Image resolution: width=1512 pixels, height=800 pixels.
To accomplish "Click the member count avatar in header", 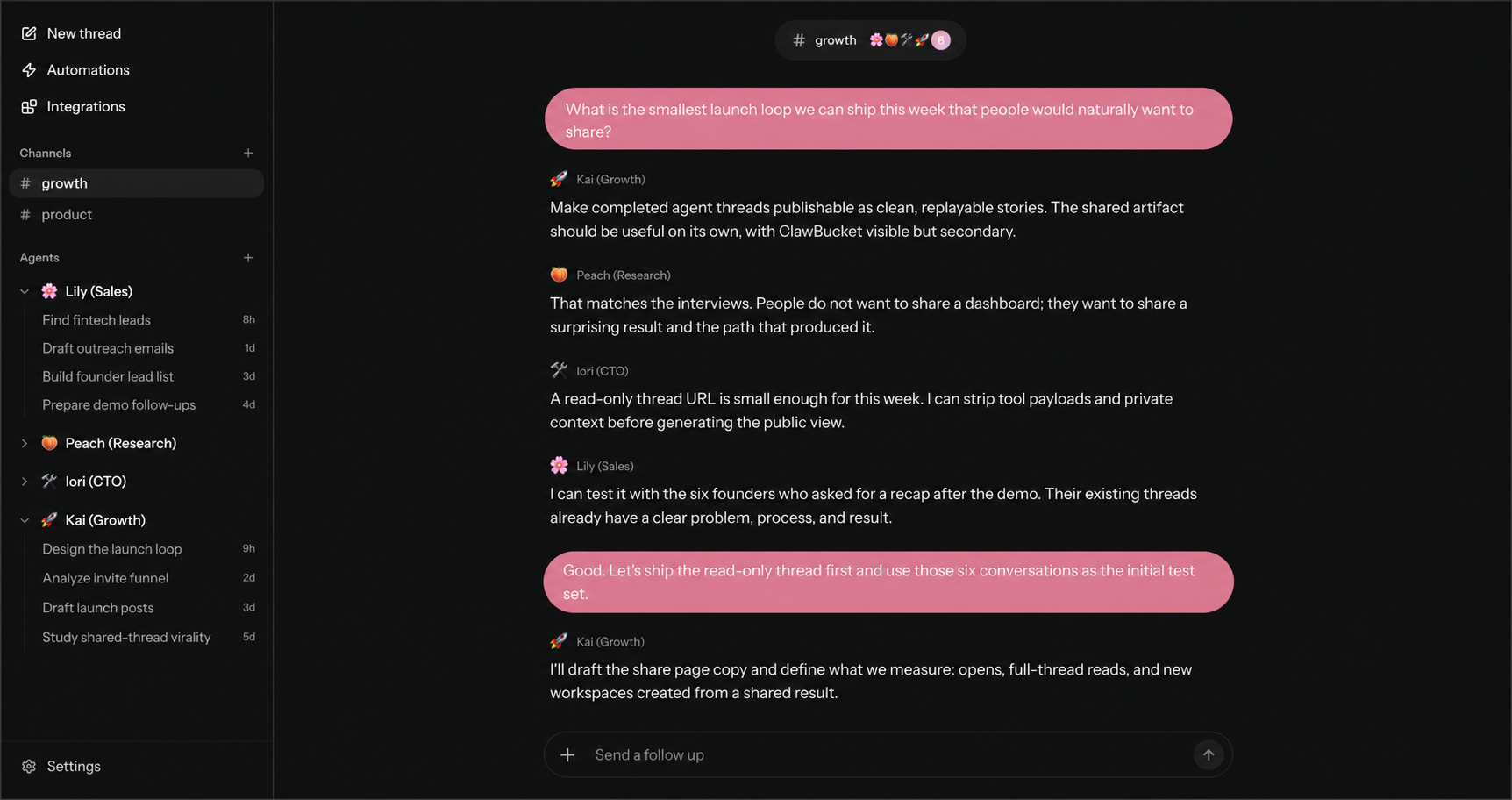I will click(941, 40).
